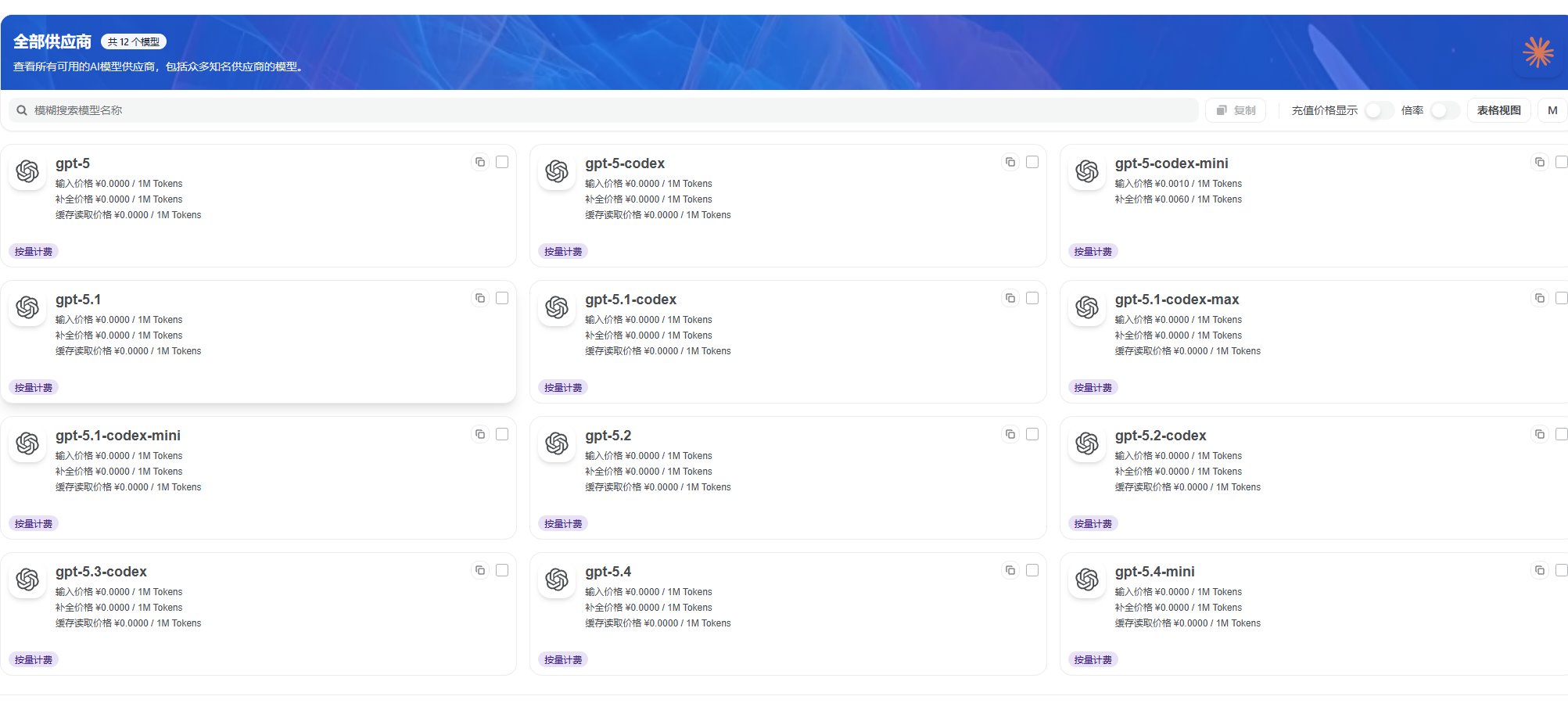Select the gpt-5-codex model checkbox
Viewport: 1568px width, 707px height.
point(1032,162)
